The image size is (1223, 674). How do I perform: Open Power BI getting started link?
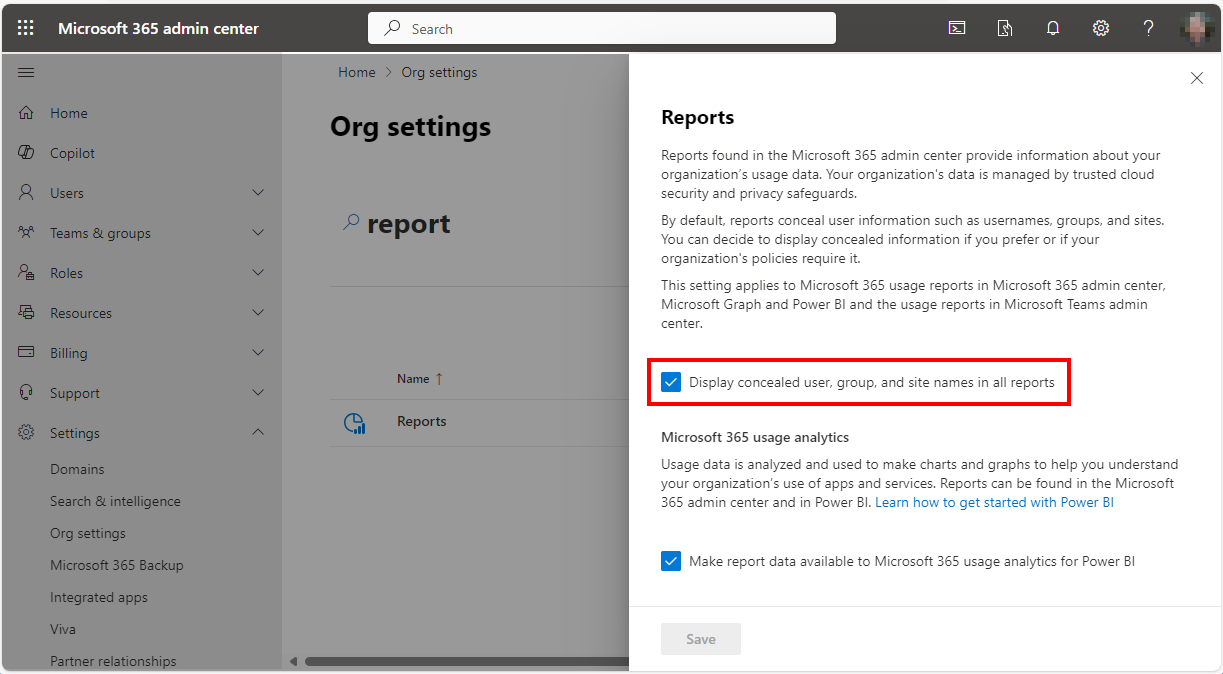point(993,502)
